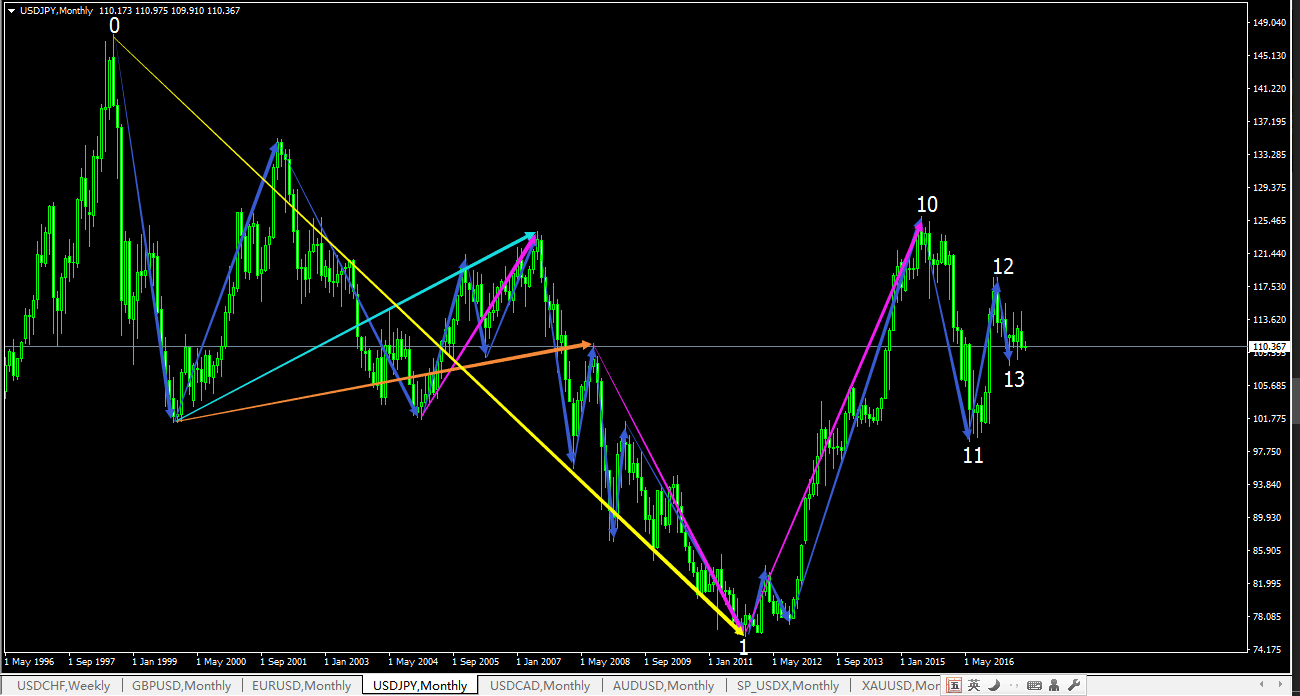
Task: Select the wave label 0 at chart top
Action: pyautogui.click(x=114, y=25)
